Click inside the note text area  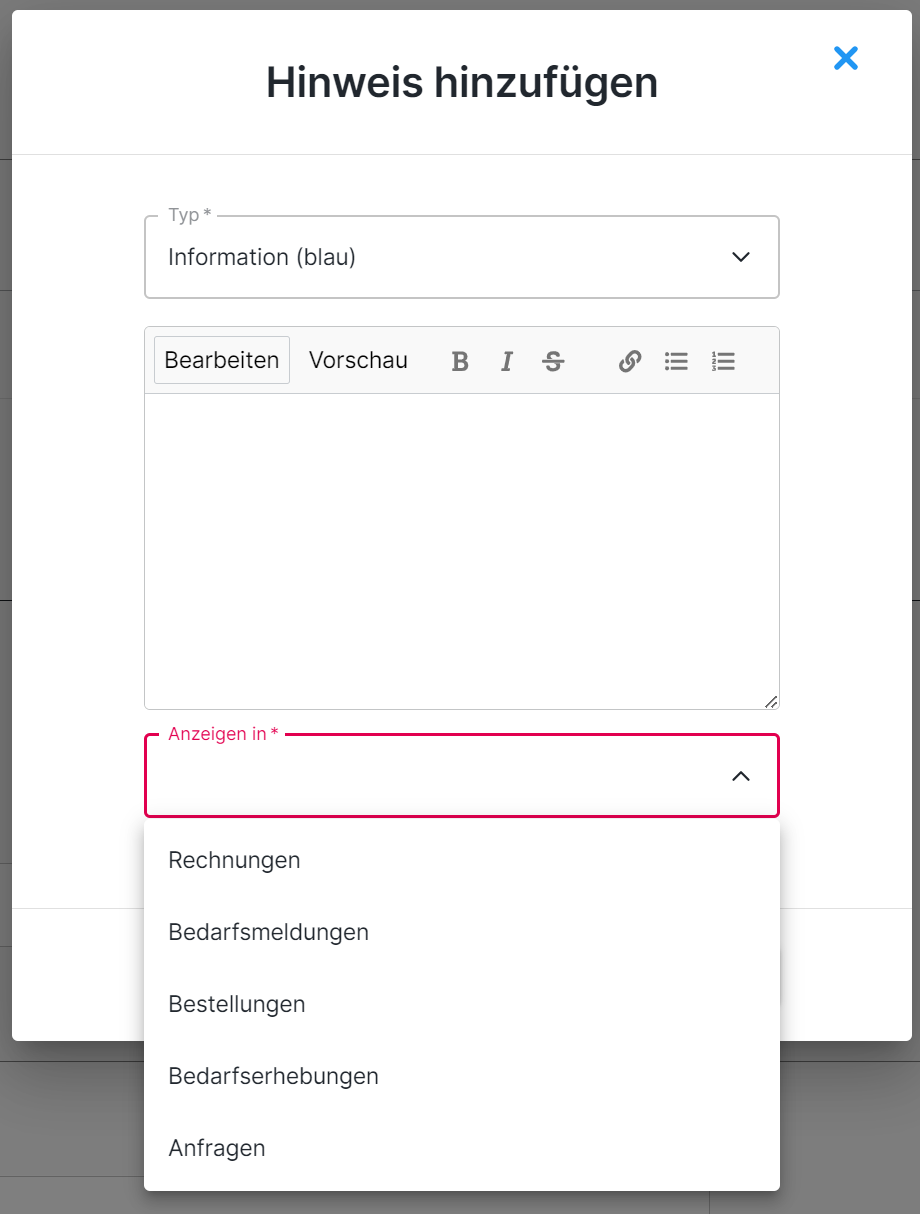click(x=461, y=550)
